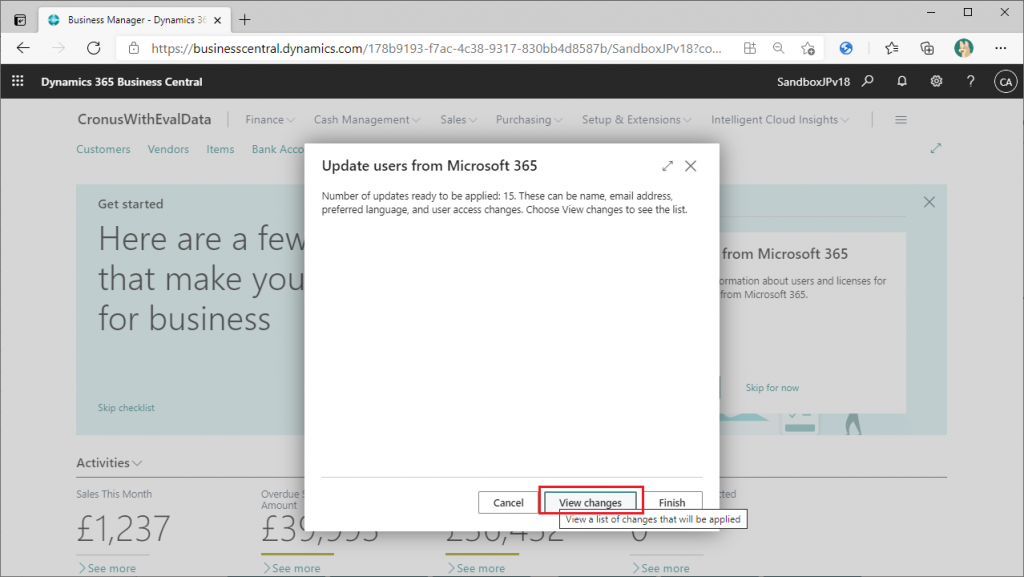Open the Vendors list

point(168,149)
